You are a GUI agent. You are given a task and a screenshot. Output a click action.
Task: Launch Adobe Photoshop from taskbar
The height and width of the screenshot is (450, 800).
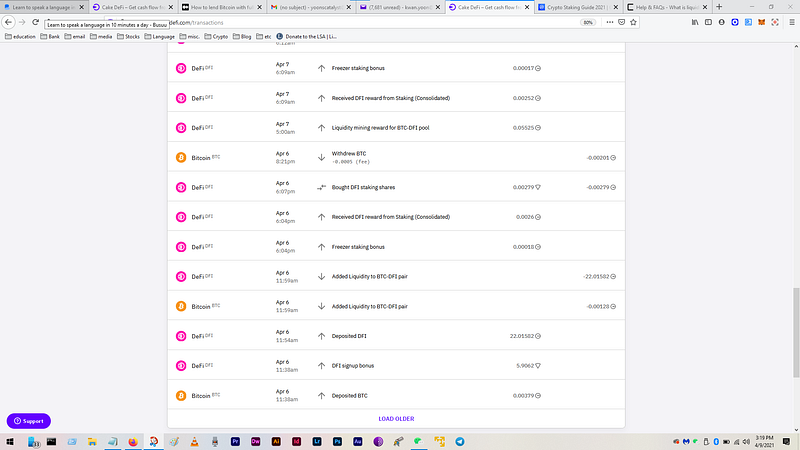(x=337, y=441)
